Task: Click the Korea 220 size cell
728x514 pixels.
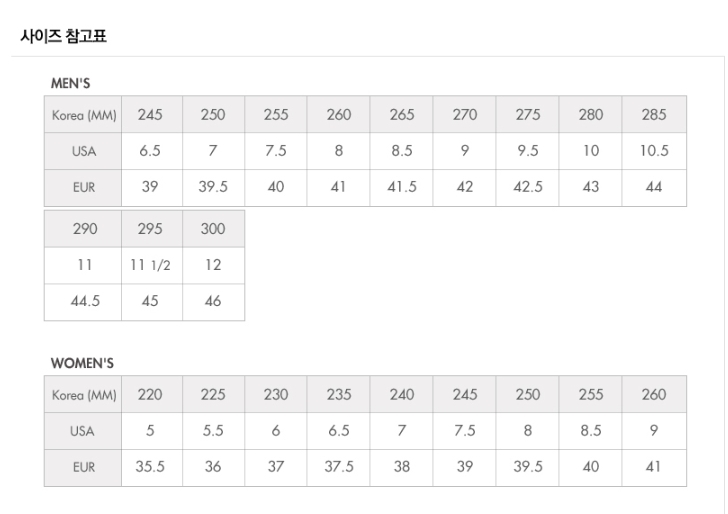Action: tap(150, 395)
